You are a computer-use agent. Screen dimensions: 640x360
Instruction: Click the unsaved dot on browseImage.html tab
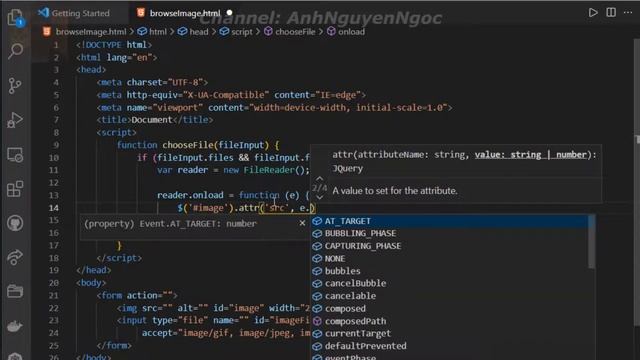click(229, 13)
